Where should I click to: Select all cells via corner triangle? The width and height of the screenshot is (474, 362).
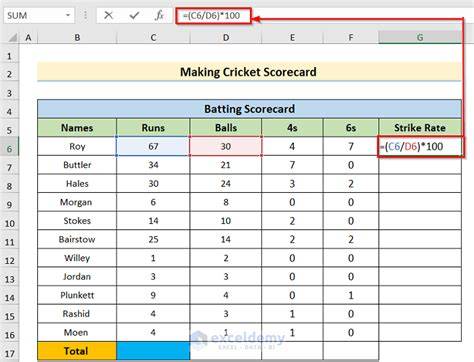(x=12, y=38)
